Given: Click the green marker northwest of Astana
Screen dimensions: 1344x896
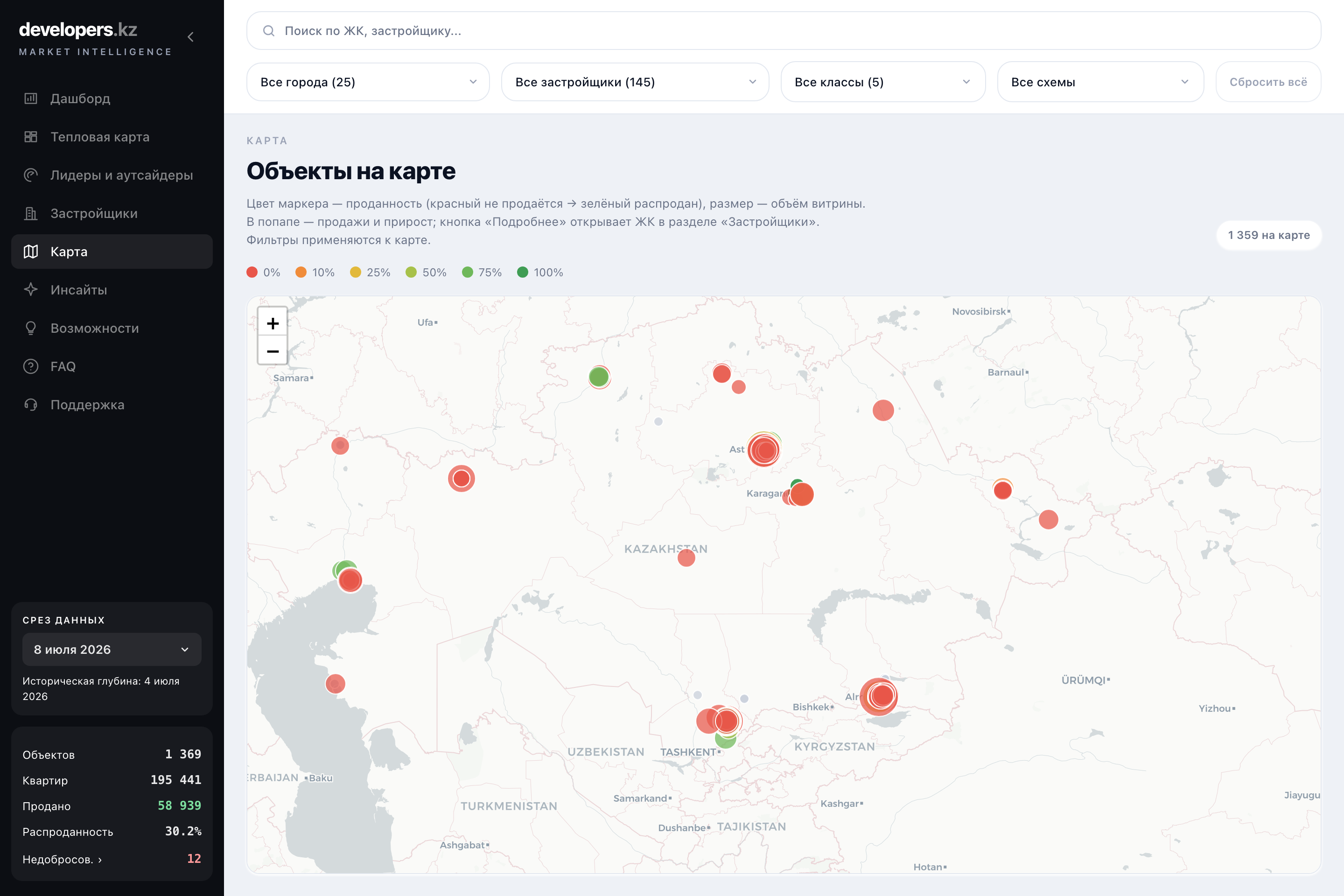Looking at the screenshot, I should (x=599, y=377).
